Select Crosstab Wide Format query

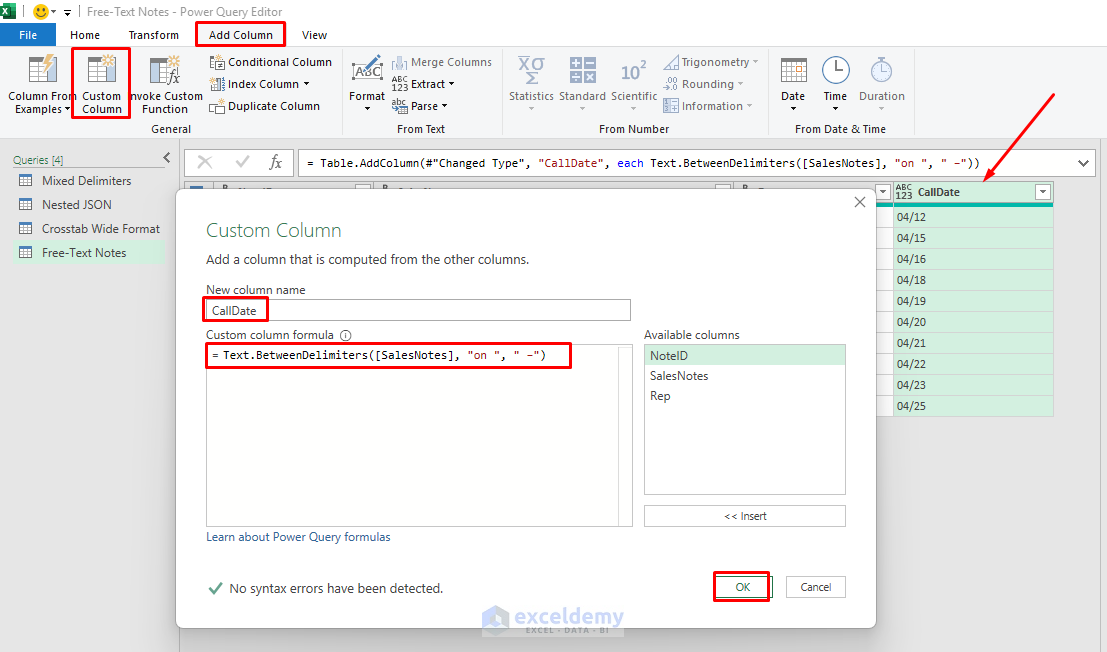pyautogui.click(x=100, y=229)
